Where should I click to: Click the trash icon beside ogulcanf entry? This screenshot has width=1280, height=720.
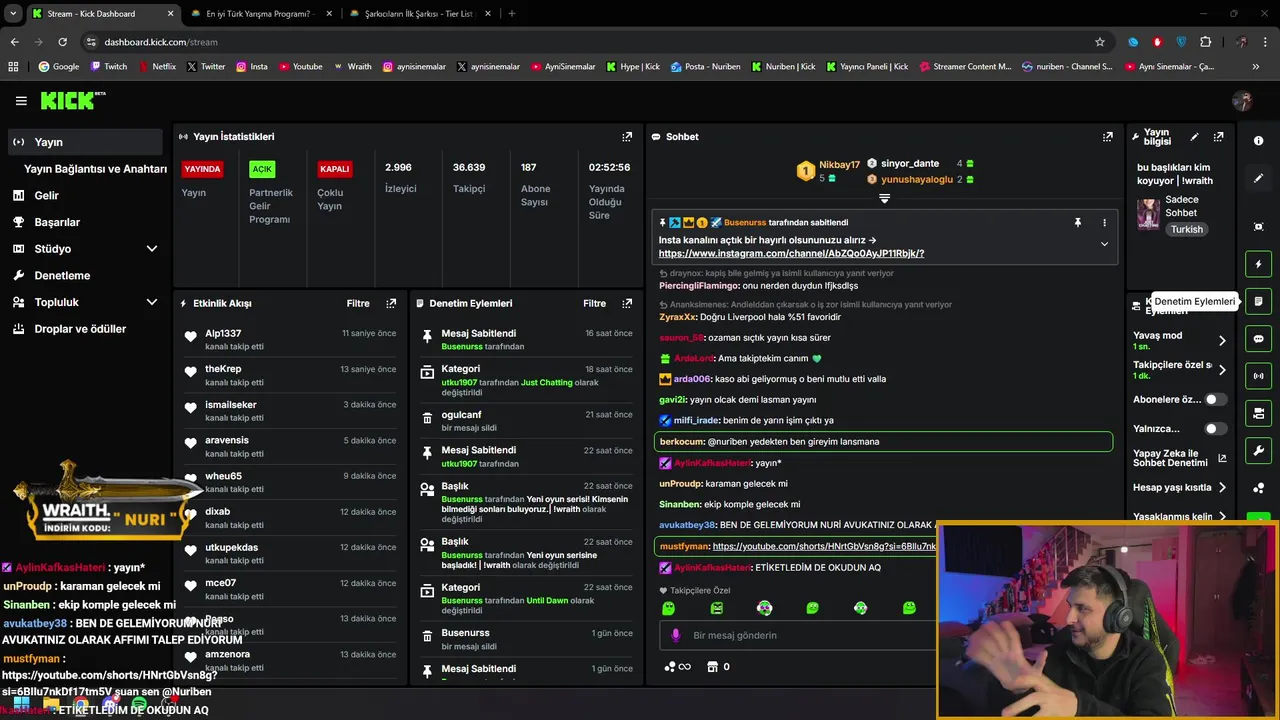(427, 418)
